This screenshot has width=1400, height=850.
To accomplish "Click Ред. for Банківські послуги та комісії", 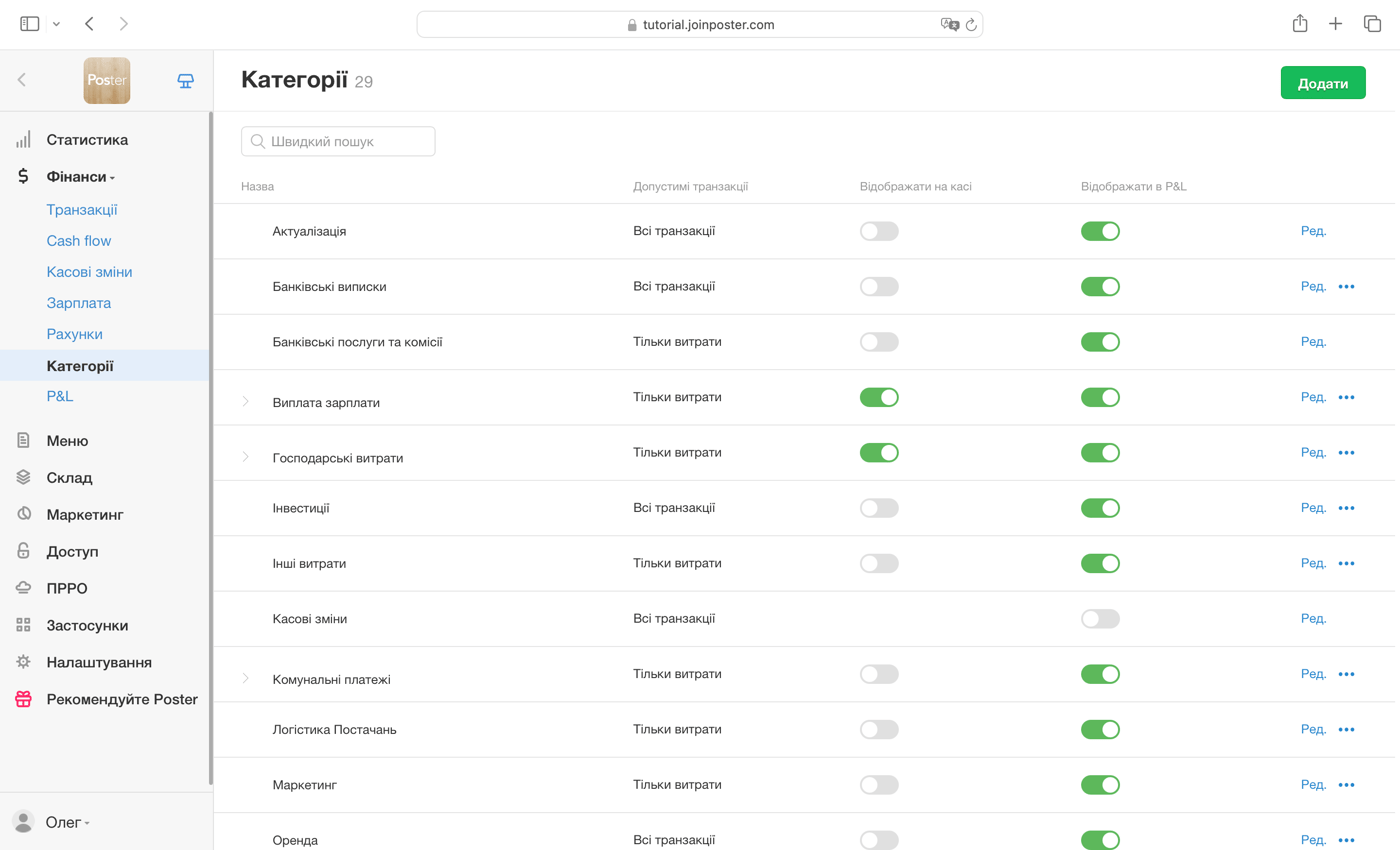I will pyautogui.click(x=1313, y=342).
